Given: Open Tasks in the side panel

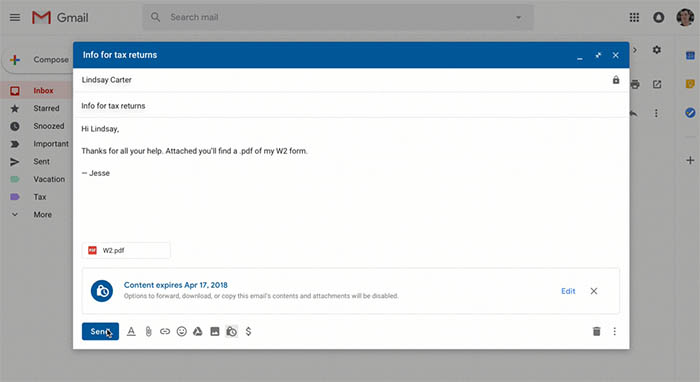Looking at the screenshot, I should pyautogui.click(x=690, y=113).
